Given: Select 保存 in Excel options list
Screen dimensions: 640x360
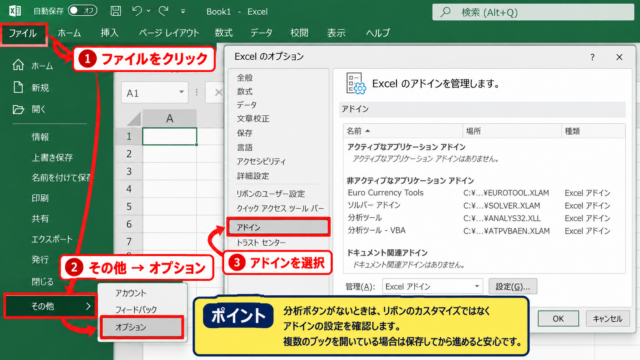Looking at the screenshot, I should pyautogui.click(x=245, y=133).
